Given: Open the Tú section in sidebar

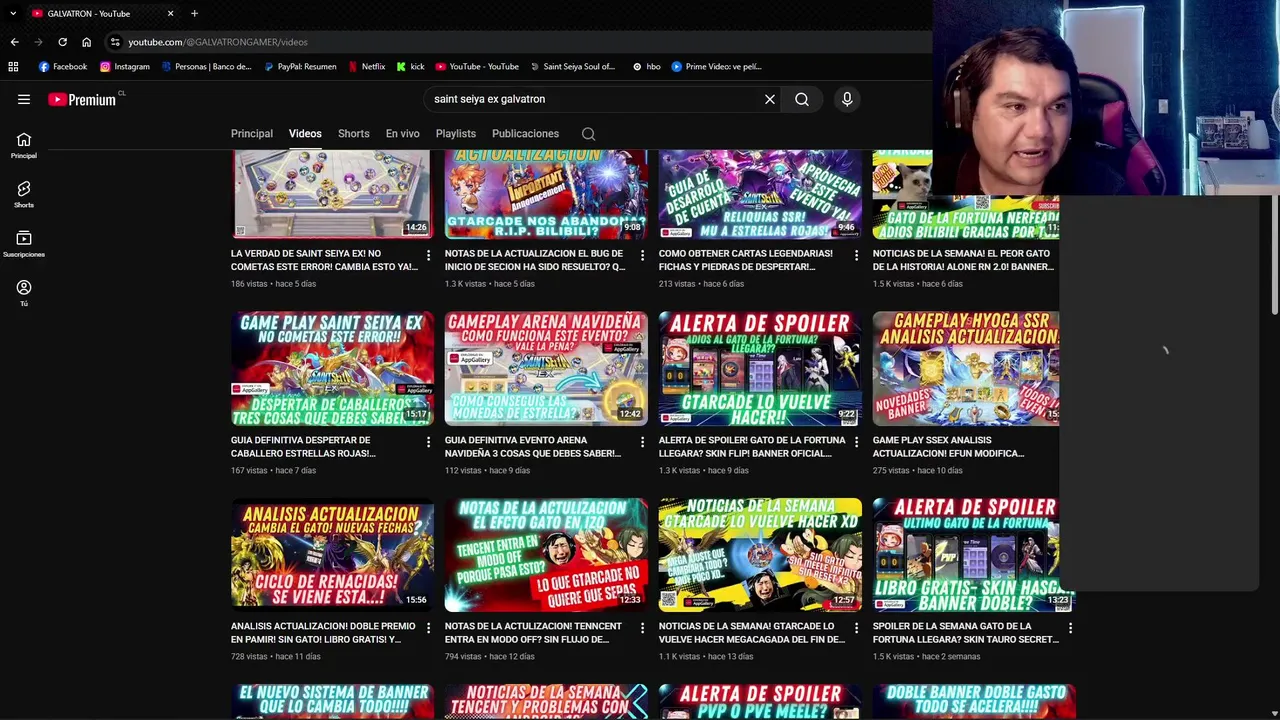Looking at the screenshot, I should [24, 293].
